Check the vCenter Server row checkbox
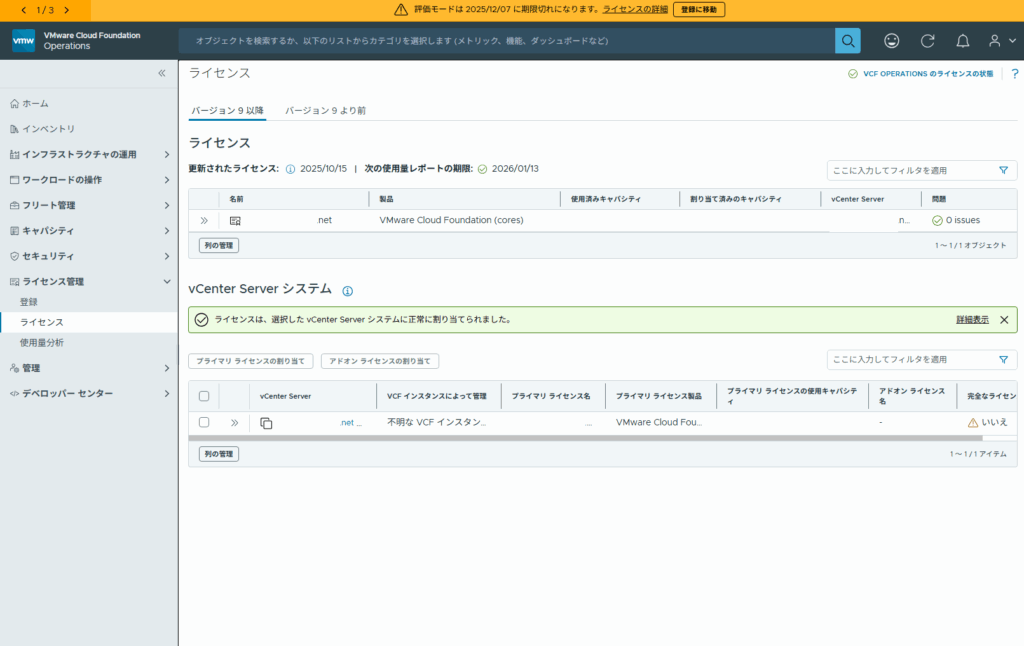The image size is (1024, 646). click(204, 423)
